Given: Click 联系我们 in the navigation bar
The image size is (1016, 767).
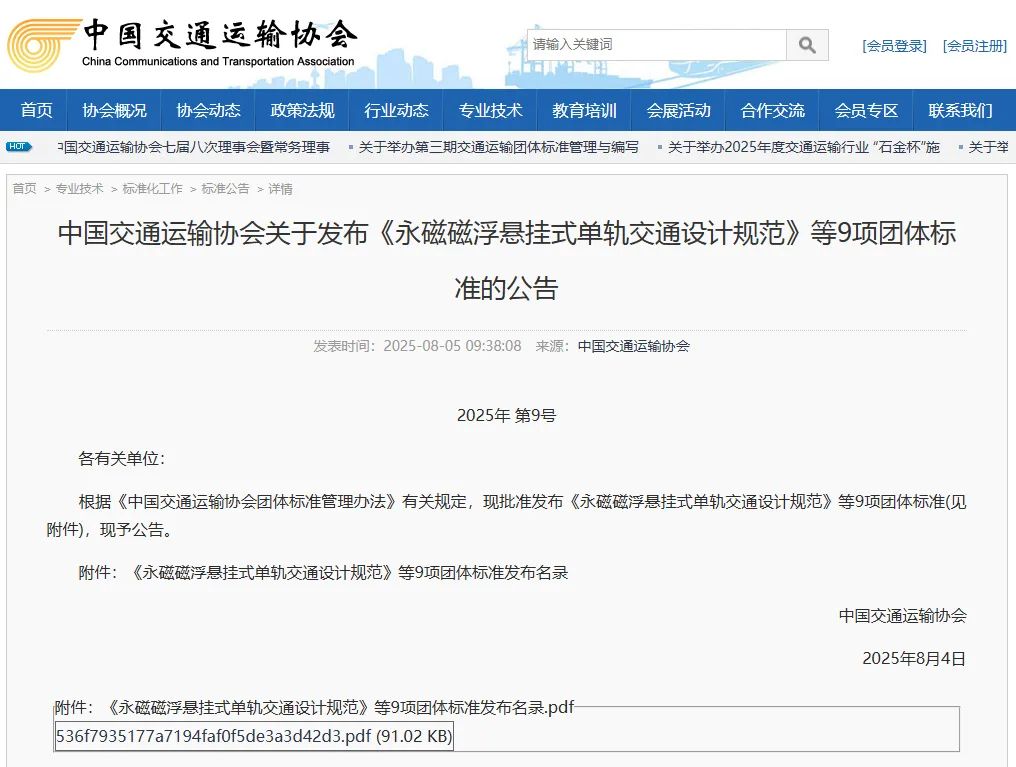Looking at the screenshot, I should [960, 110].
